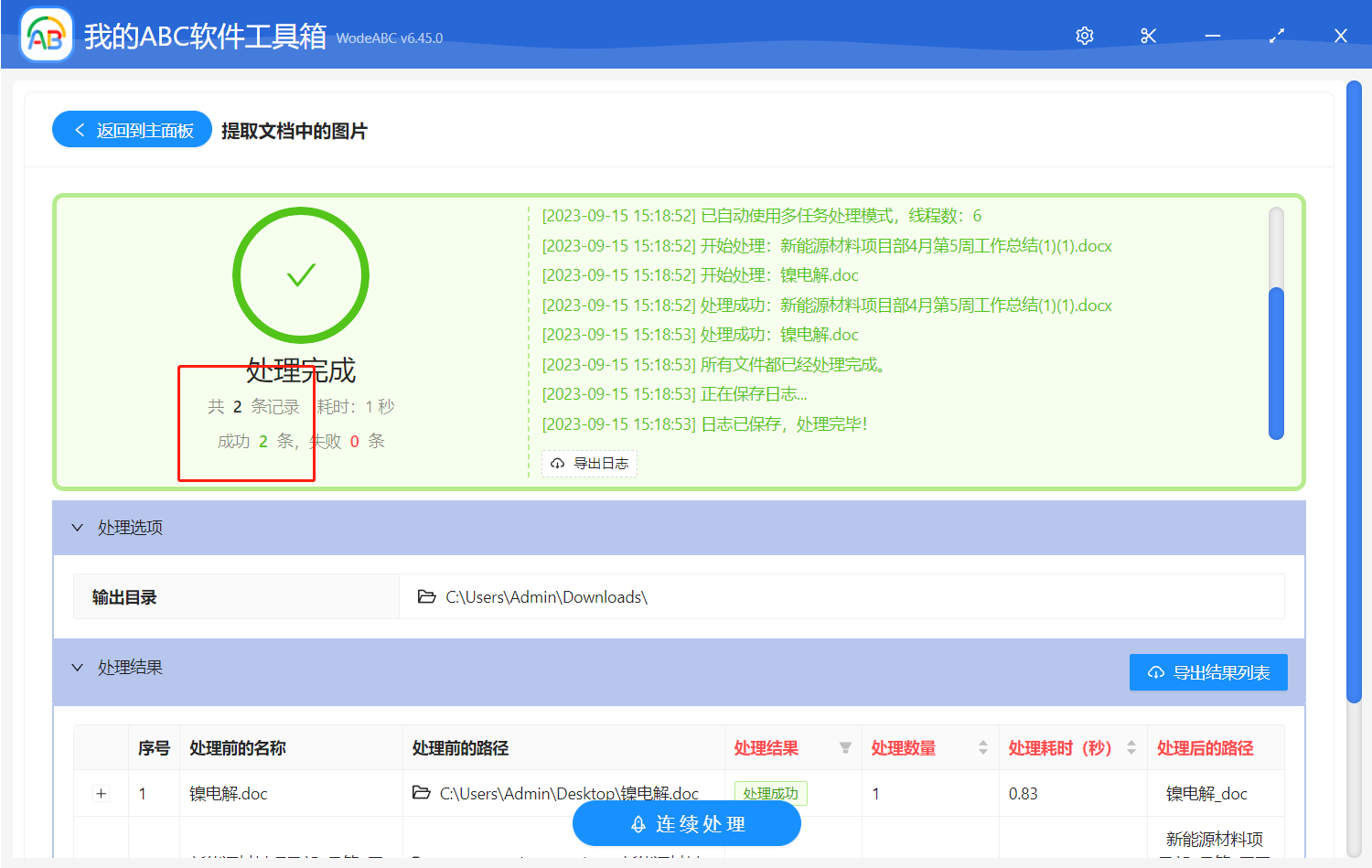Click the sort arrows on 处理数量 column
The image size is (1372, 868).
(x=983, y=747)
